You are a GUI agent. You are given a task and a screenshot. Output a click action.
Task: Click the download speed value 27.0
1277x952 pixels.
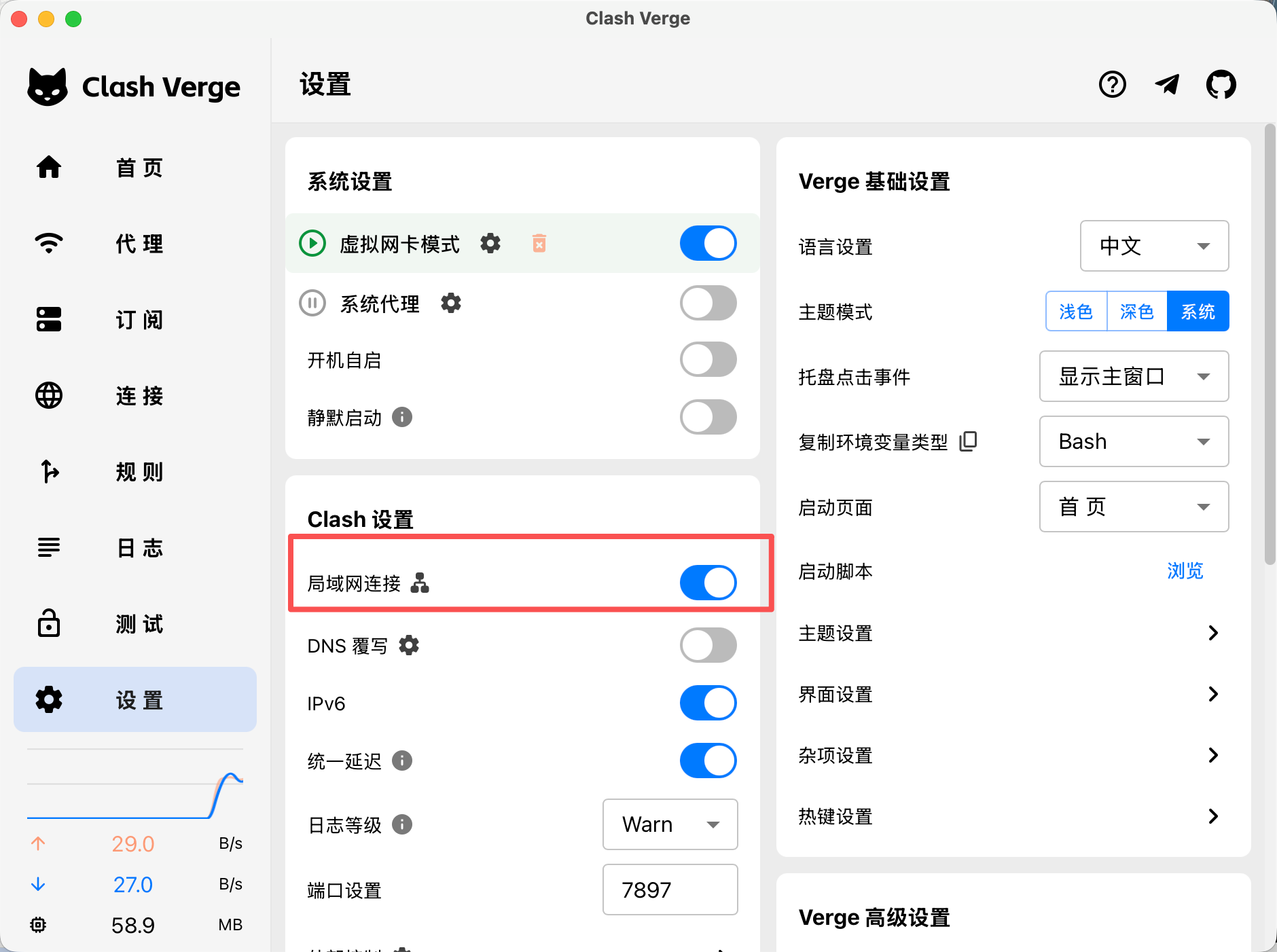[x=132, y=884]
